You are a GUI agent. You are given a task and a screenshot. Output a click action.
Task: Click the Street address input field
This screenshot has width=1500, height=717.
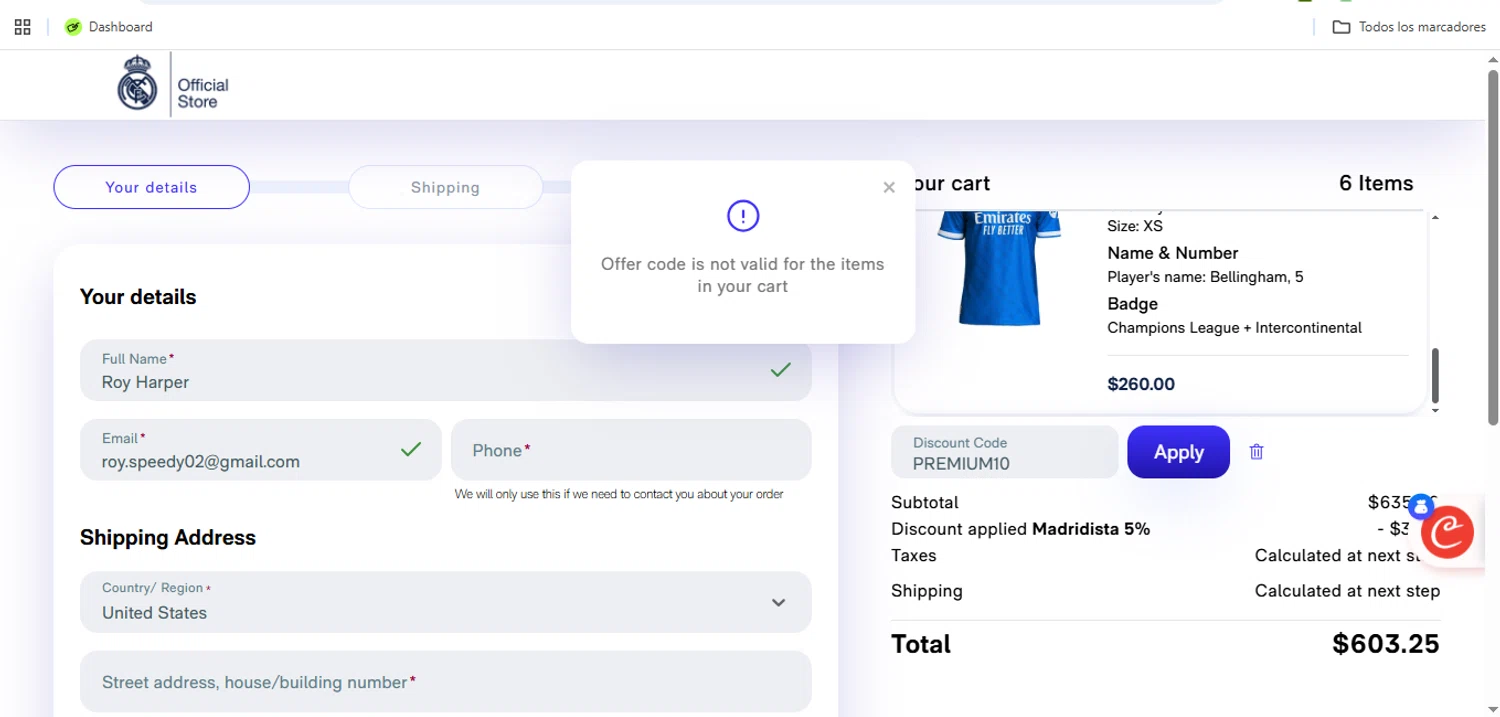pos(446,682)
